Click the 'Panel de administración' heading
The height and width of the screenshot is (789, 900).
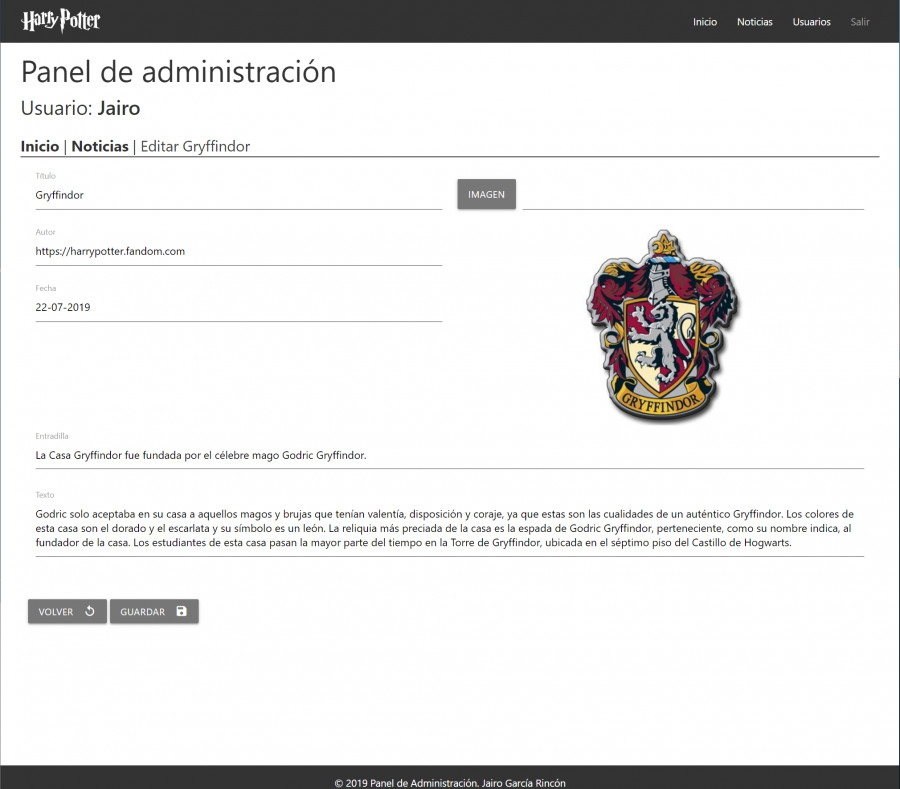[x=179, y=72]
